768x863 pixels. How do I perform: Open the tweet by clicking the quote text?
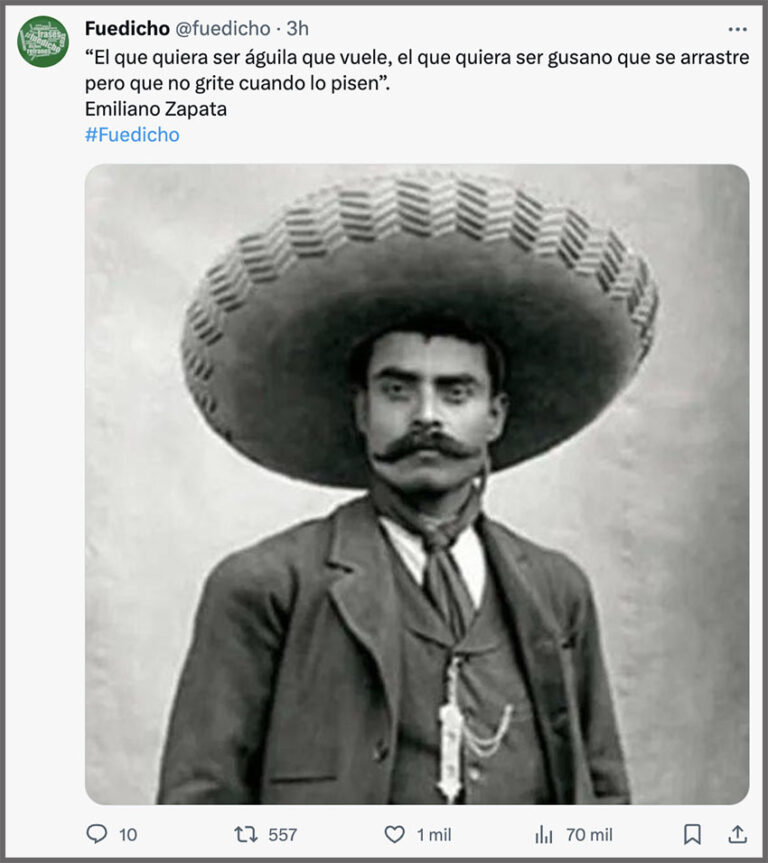[x=417, y=70]
